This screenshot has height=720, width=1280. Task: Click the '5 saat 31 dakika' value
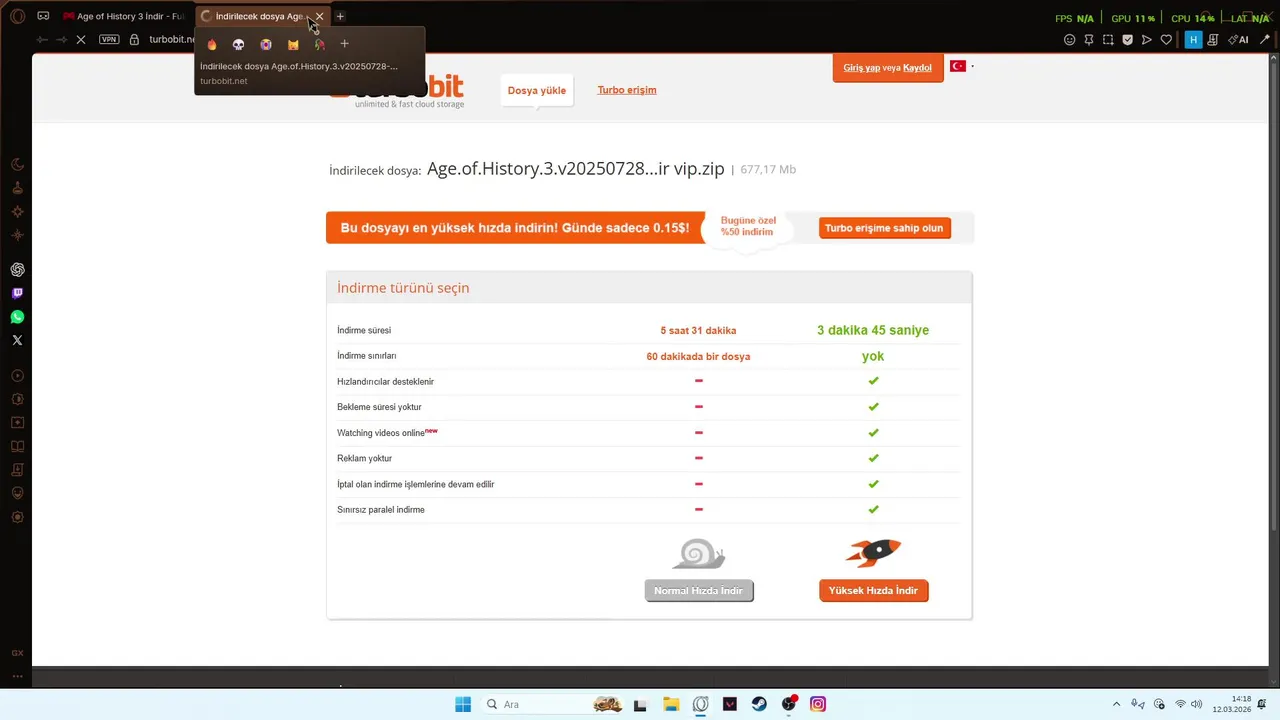coord(698,331)
